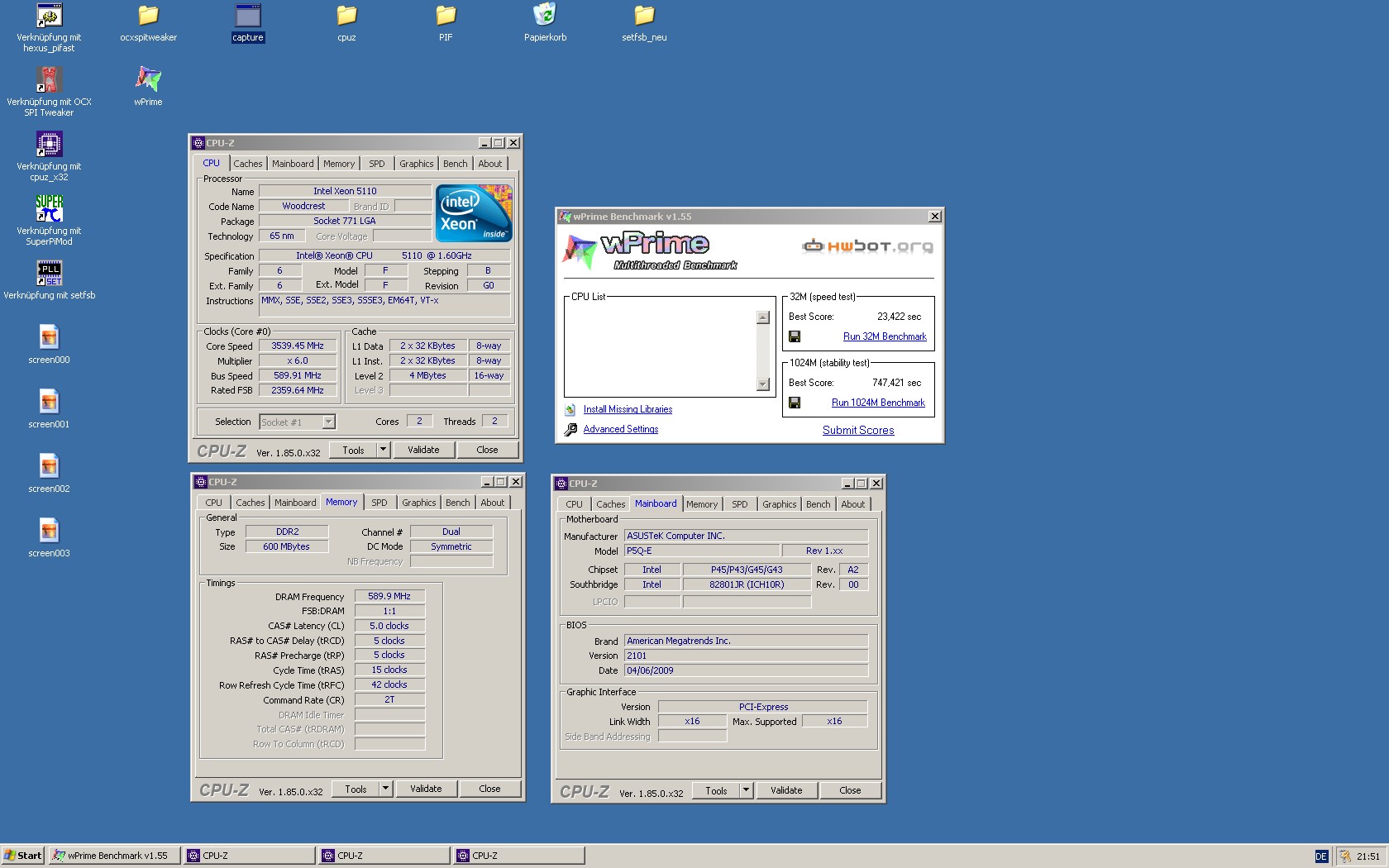Launch OCX SPI Tweaker shortcut icon
Screen dimensions: 1389x868
click(x=49, y=79)
